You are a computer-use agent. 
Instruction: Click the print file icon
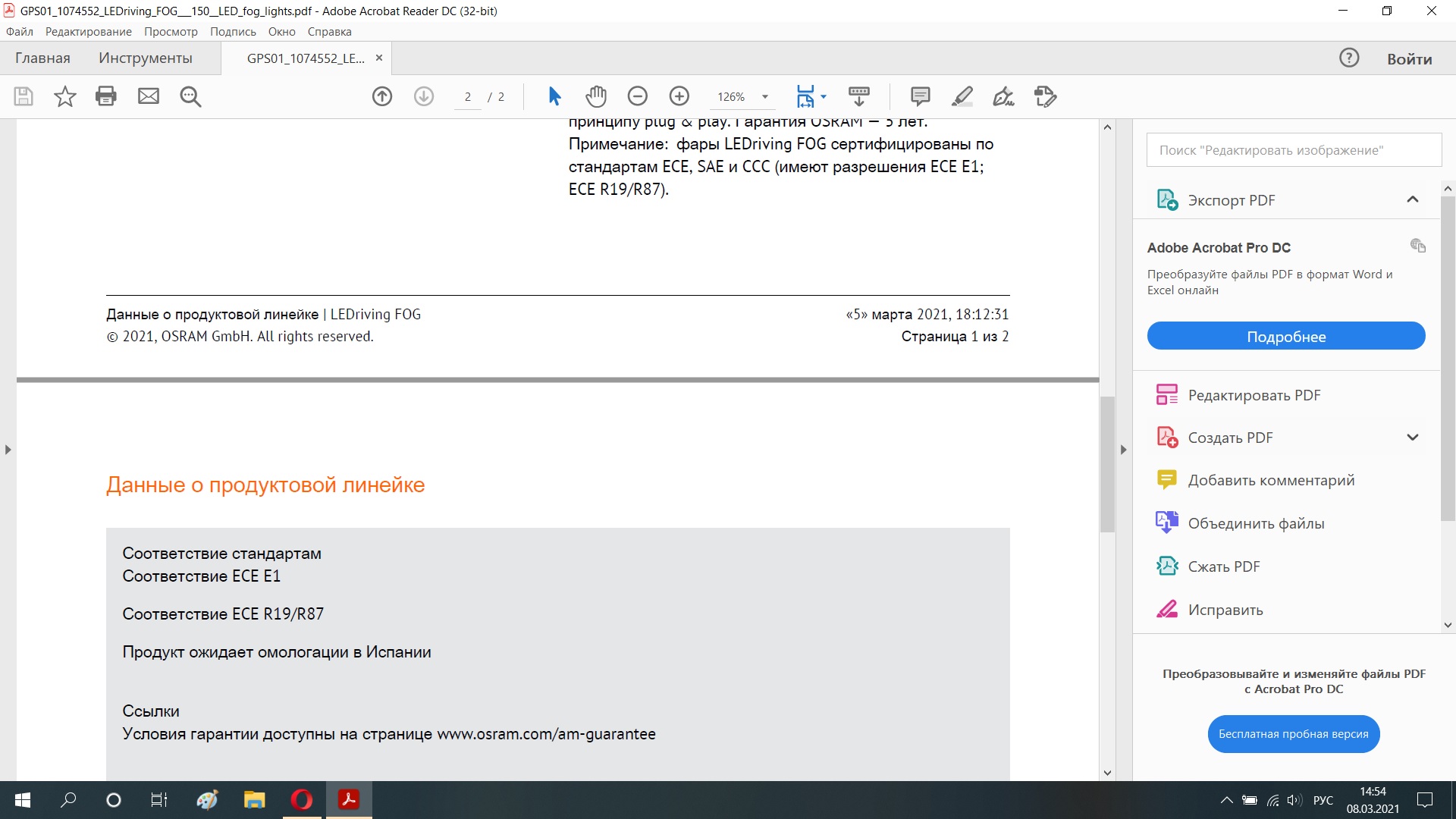106,96
